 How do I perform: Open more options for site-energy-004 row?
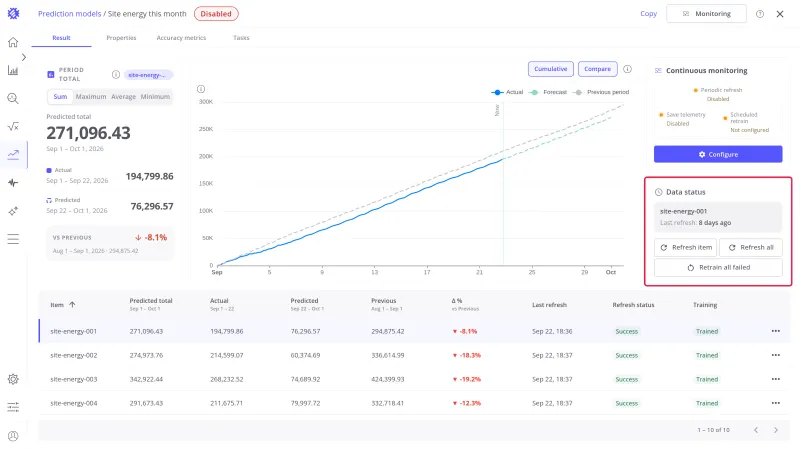tap(776, 403)
